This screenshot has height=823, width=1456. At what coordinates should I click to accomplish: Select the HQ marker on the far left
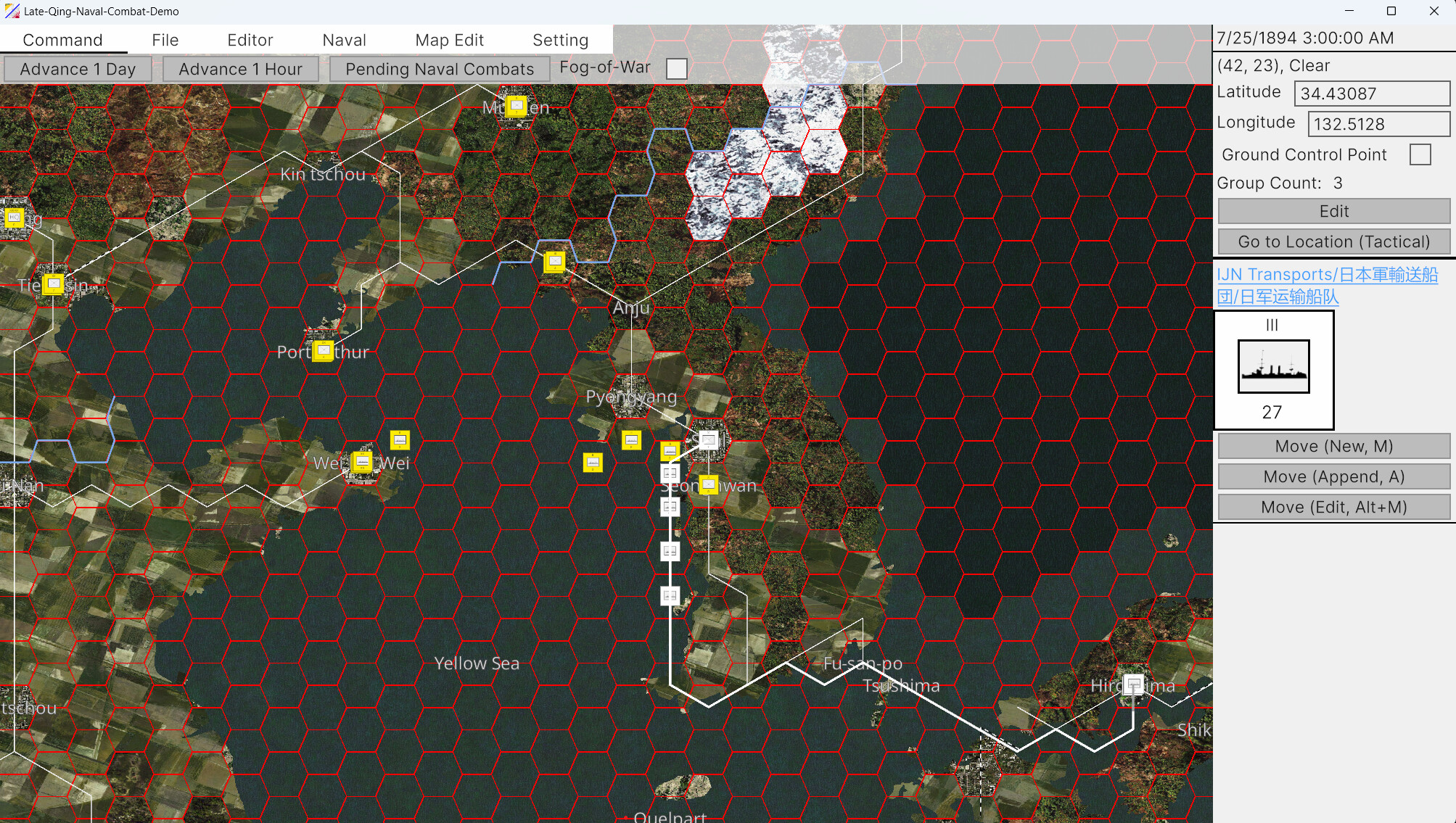[x=15, y=218]
